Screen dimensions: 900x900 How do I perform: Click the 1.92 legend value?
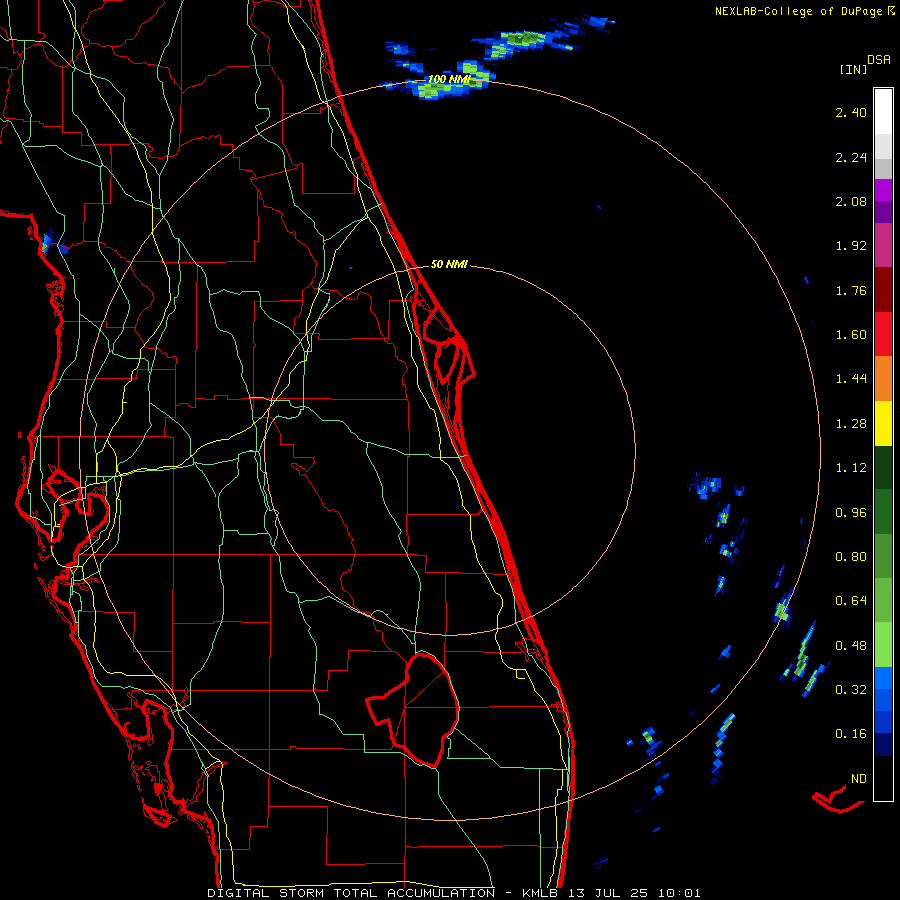851,246
